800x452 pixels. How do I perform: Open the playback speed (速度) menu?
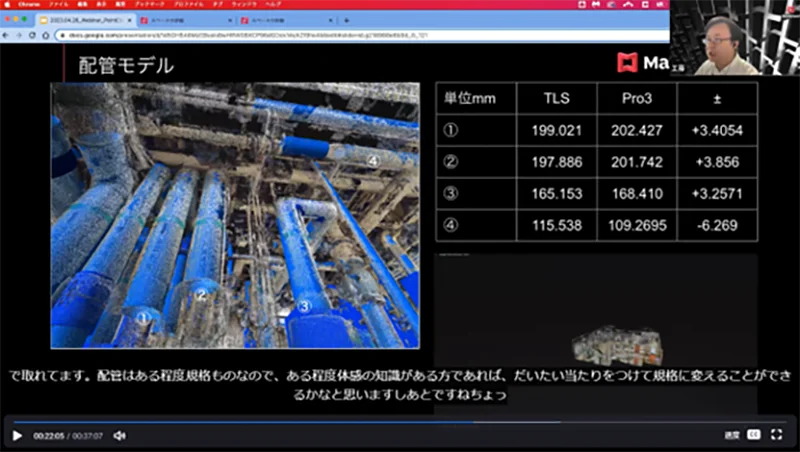[731, 435]
